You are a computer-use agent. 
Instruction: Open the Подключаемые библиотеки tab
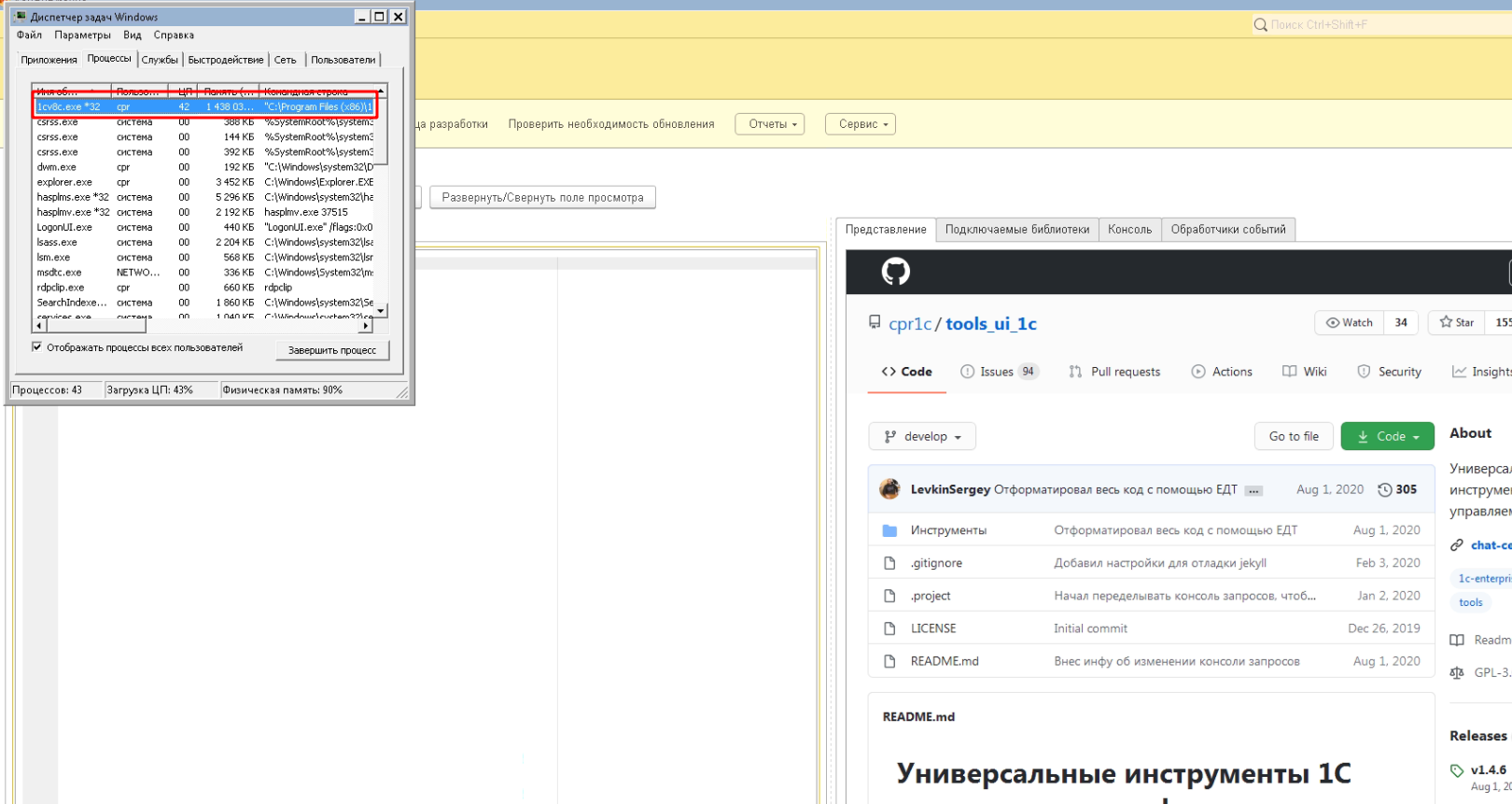[1017, 230]
